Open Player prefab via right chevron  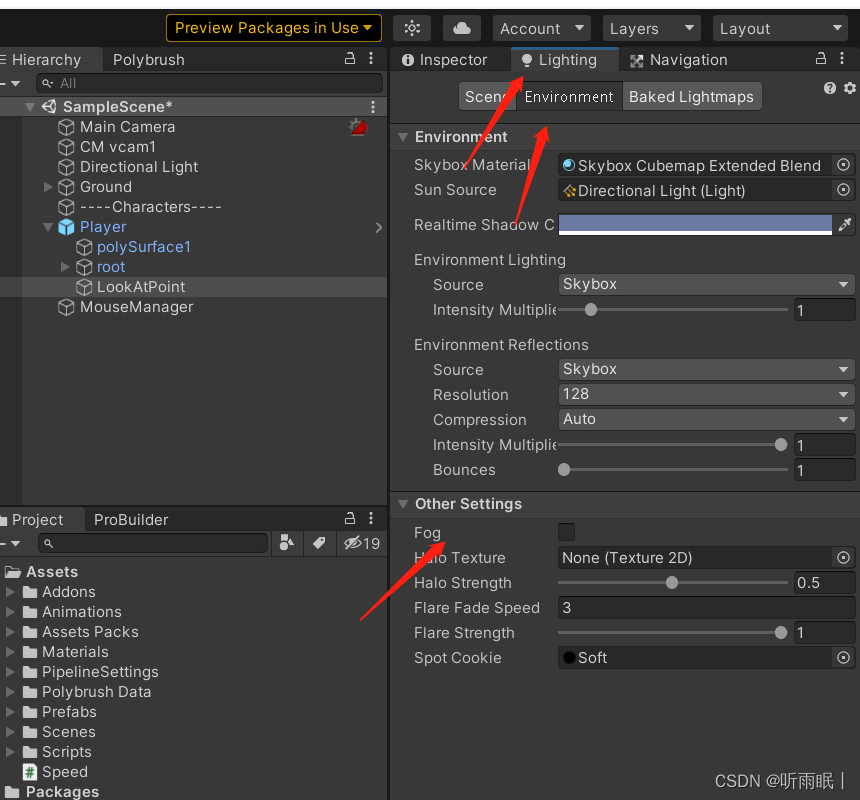pos(378,228)
